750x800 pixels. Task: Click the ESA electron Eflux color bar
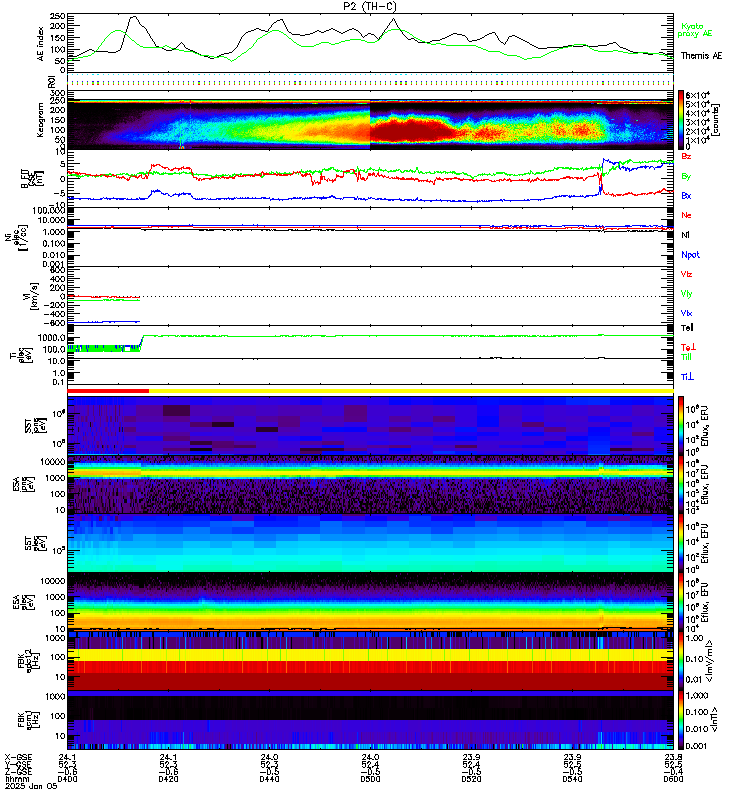(x=681, y=602)
